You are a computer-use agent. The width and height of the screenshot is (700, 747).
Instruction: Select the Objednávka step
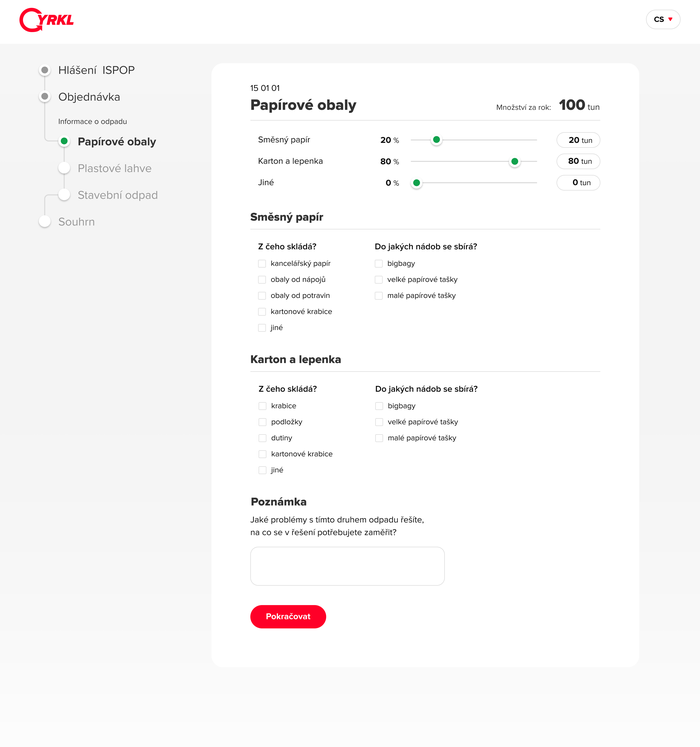(89, 97)
